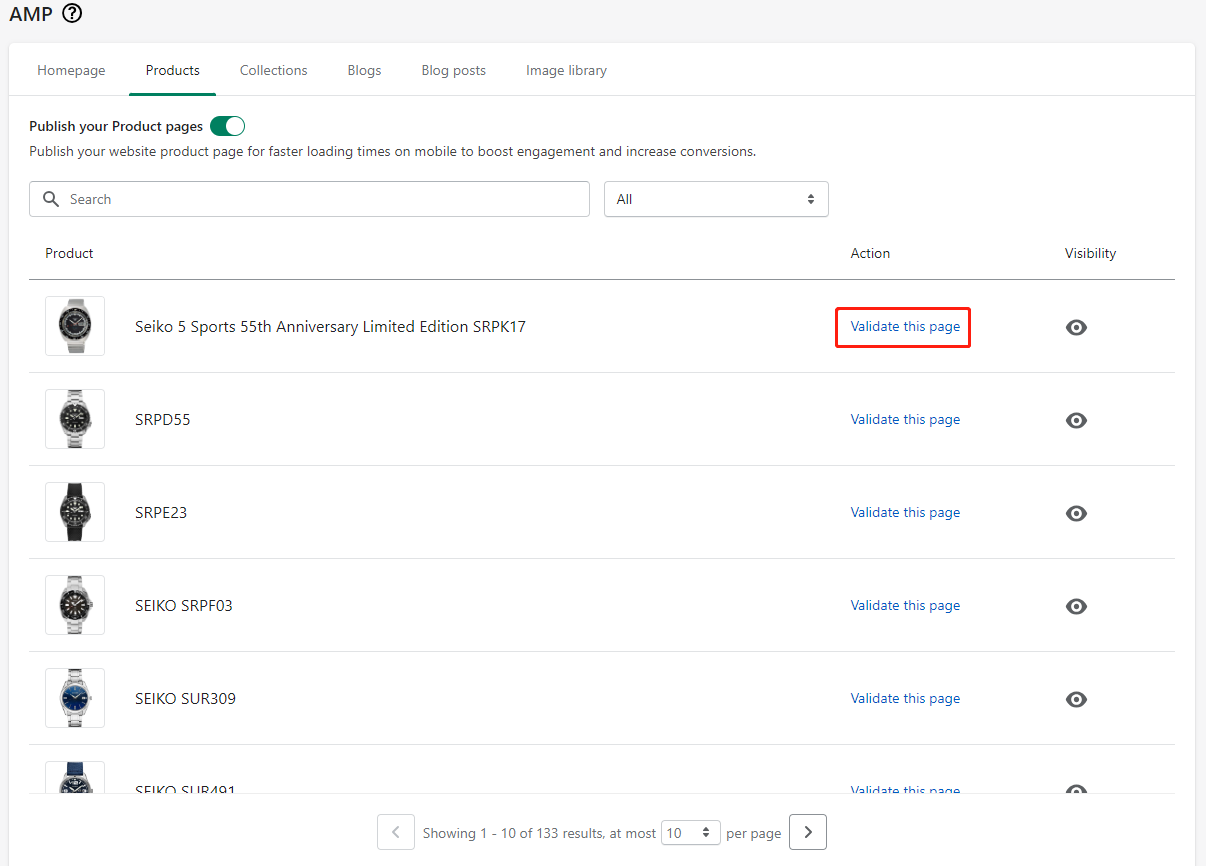Toggle visibility eye for SEIKO SRPF03
Image resolution: width=1206 pixels, height=866 pixels.
pos(1076,606)
